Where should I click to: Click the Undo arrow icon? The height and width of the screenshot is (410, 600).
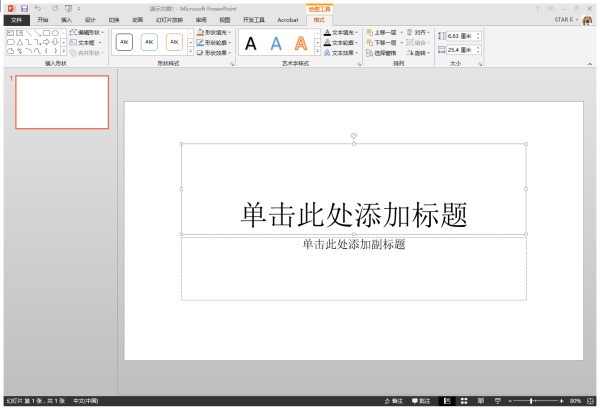coord(37,8)
